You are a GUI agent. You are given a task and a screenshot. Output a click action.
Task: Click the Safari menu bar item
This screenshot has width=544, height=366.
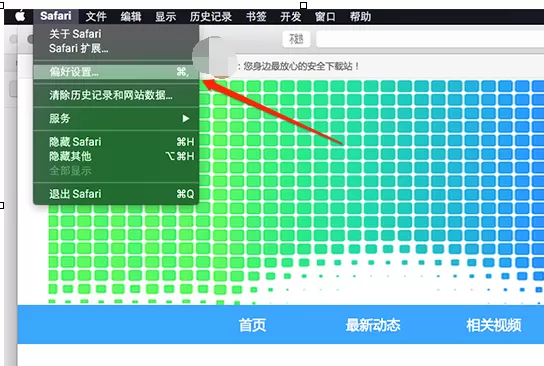56,16
